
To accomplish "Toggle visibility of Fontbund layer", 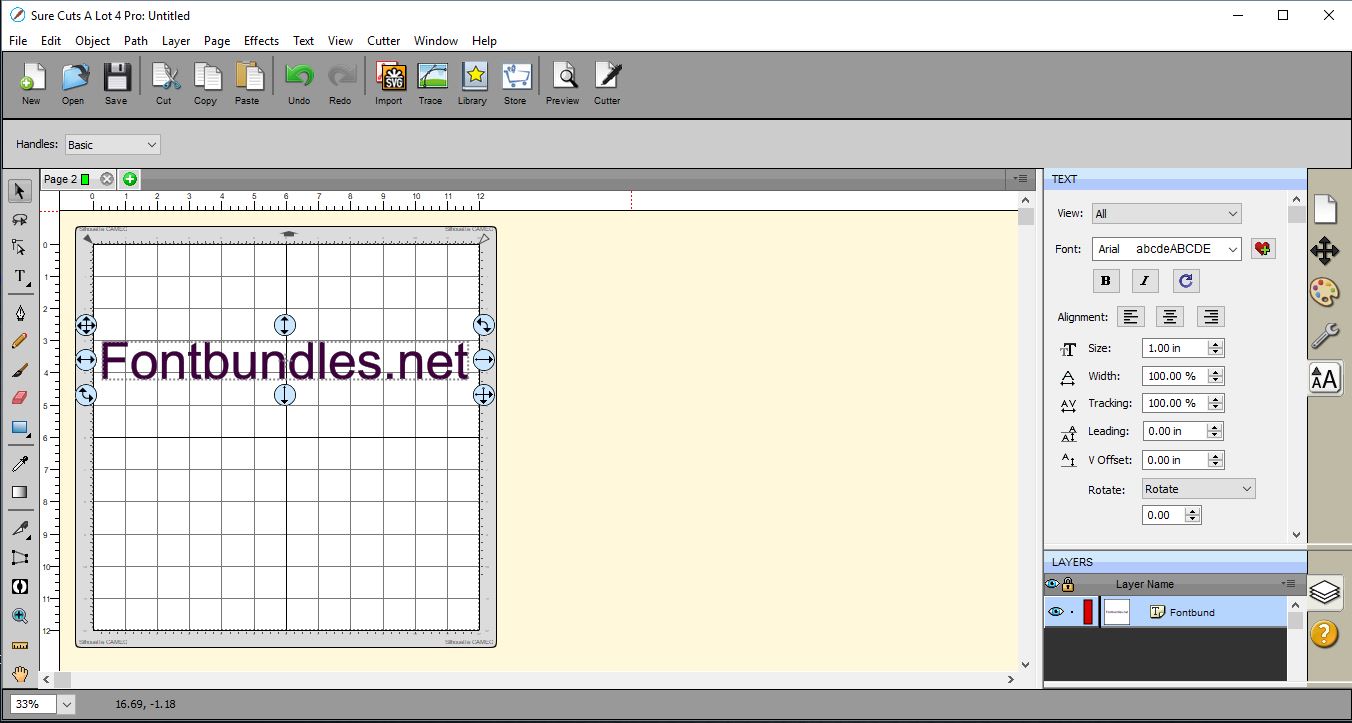I will coord(1055,612).
